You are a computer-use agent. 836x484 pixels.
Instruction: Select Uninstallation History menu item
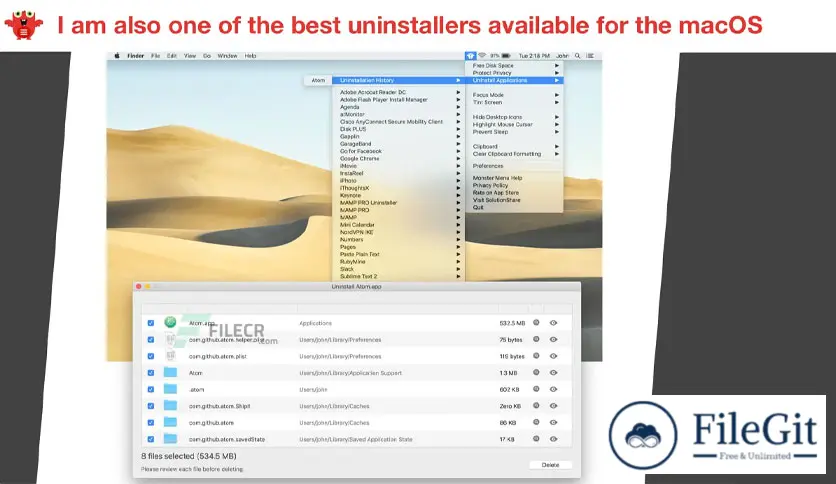tap(397, 80)
